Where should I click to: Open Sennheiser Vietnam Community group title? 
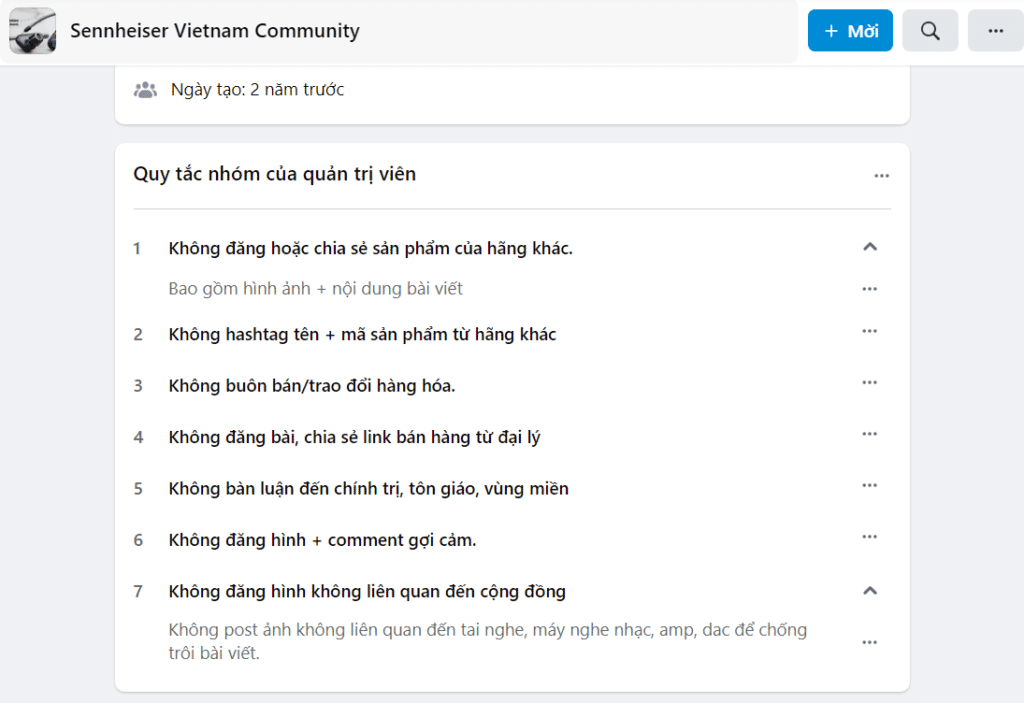(x=215, y=31)
